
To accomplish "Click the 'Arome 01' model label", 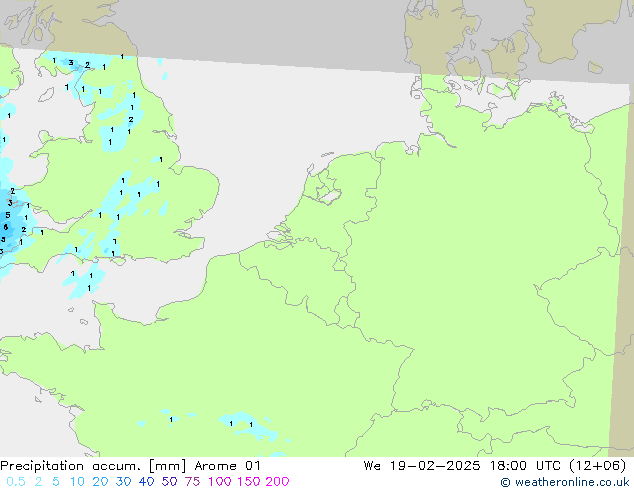I will coord(227,466).
